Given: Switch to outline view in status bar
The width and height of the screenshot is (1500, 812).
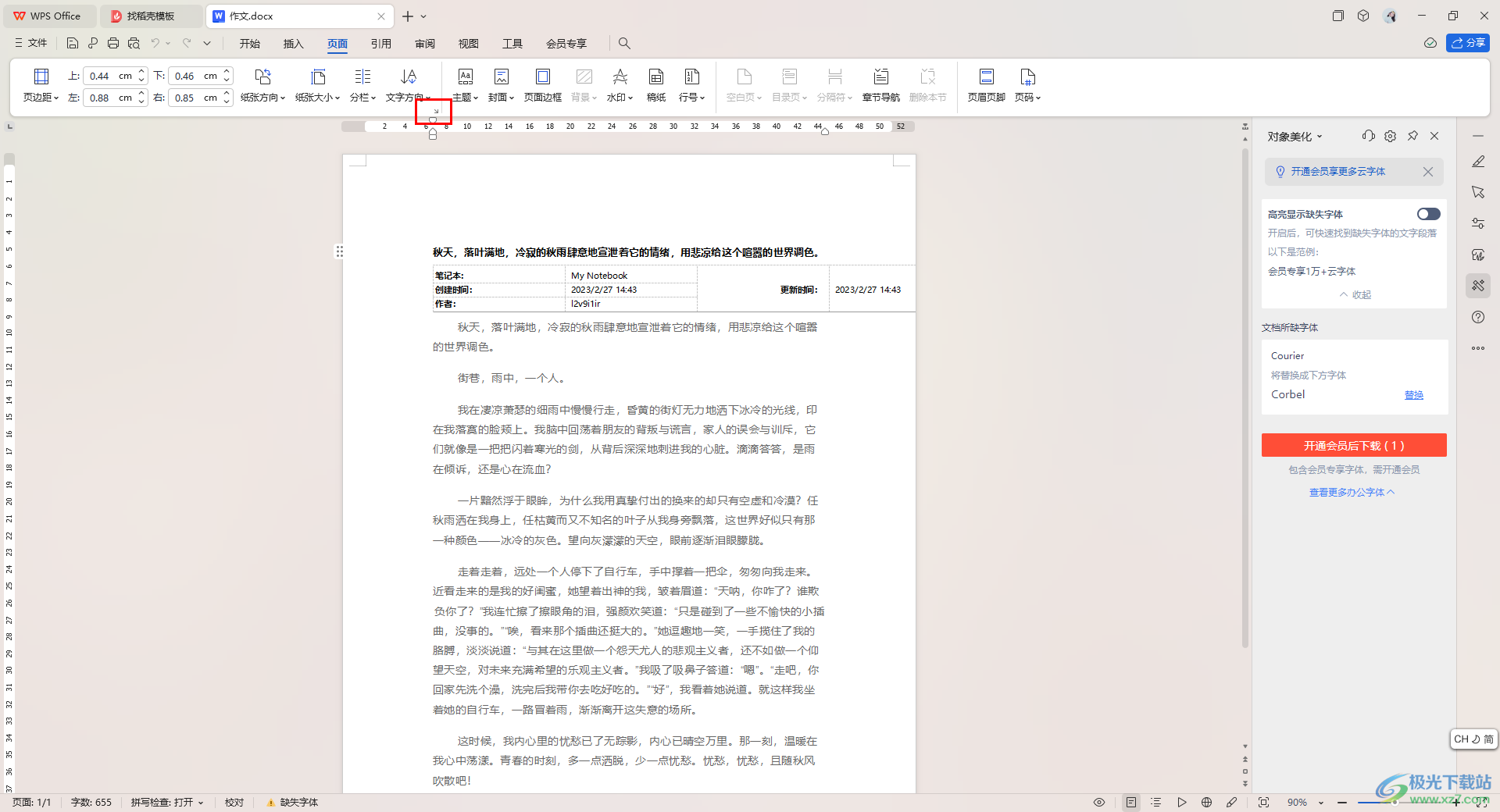Looking at the screenshot, I should (x=1155, y=802).
